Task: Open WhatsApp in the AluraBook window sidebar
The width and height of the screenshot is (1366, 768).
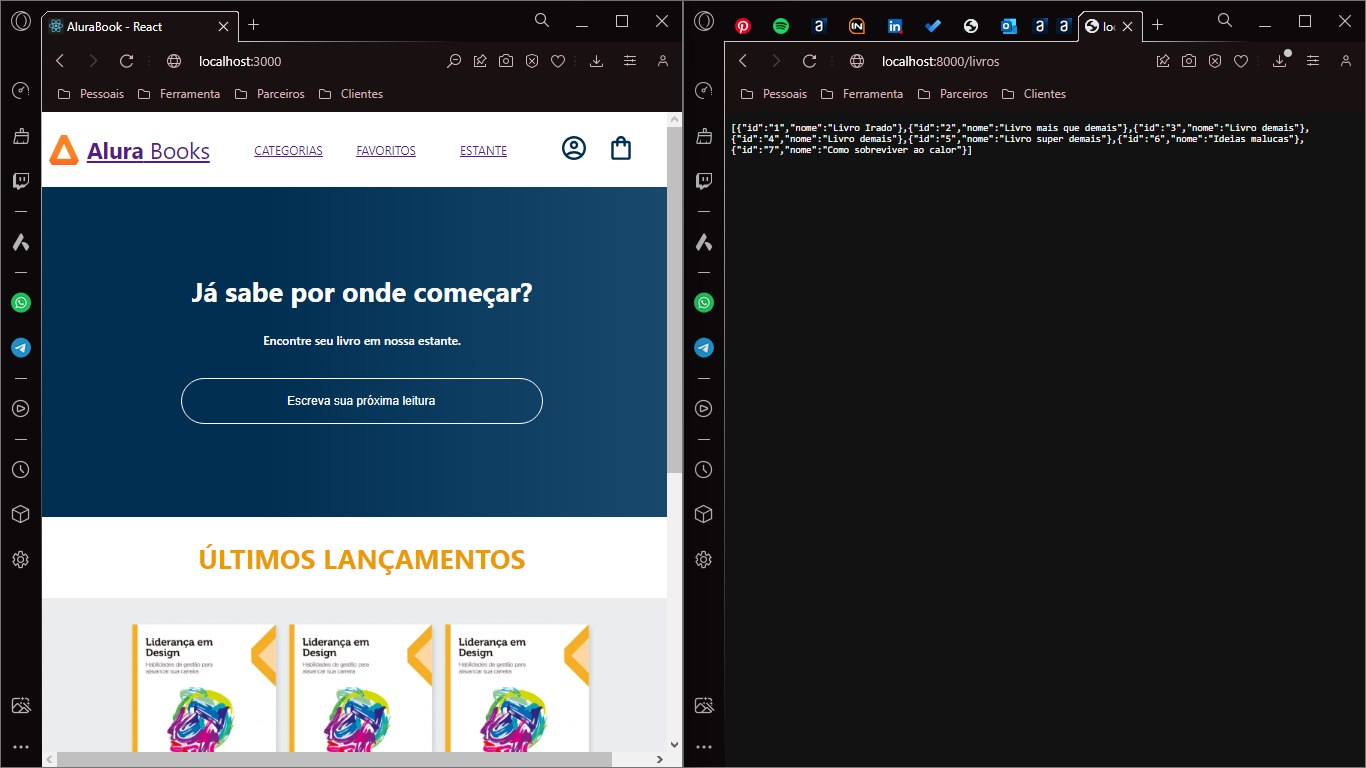Action: [x=20, y=302]
